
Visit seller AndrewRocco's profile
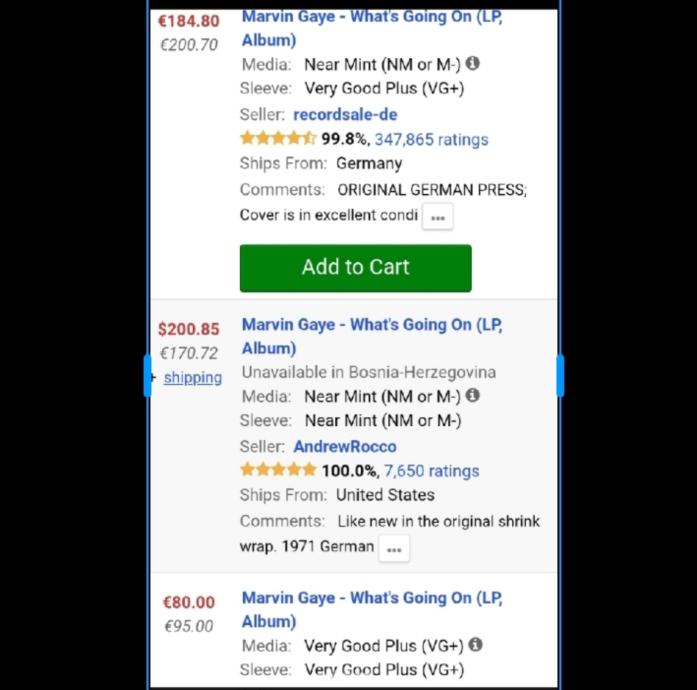[344, 447]
